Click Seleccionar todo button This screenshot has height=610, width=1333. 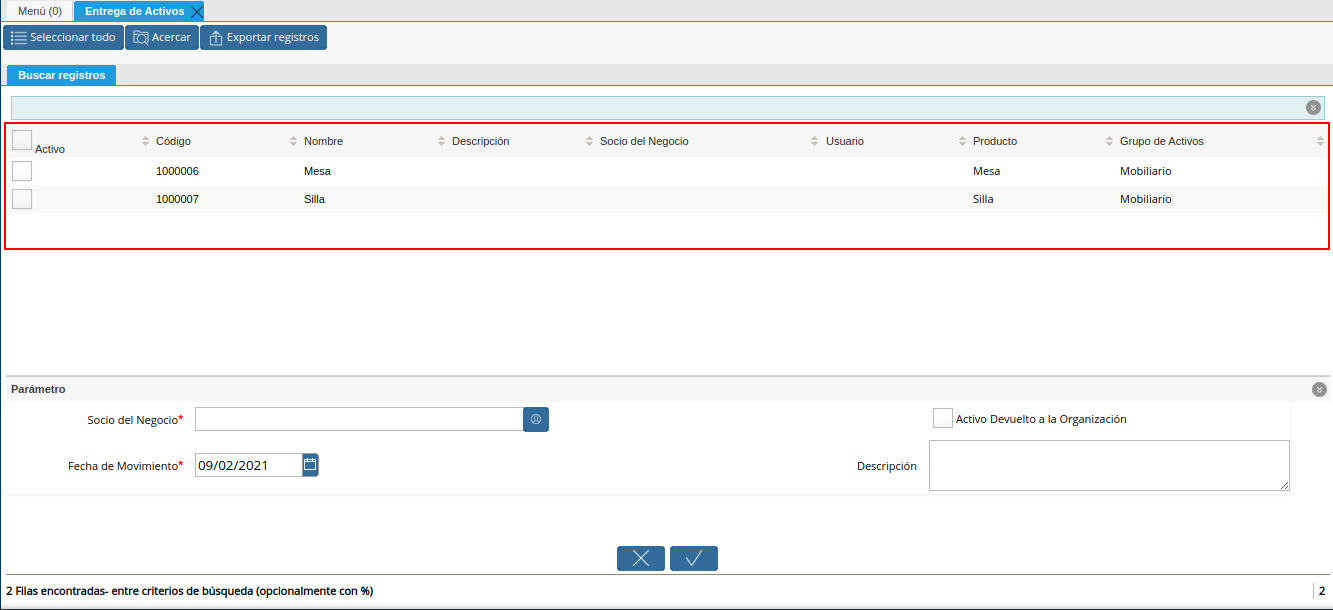(63, 37)
